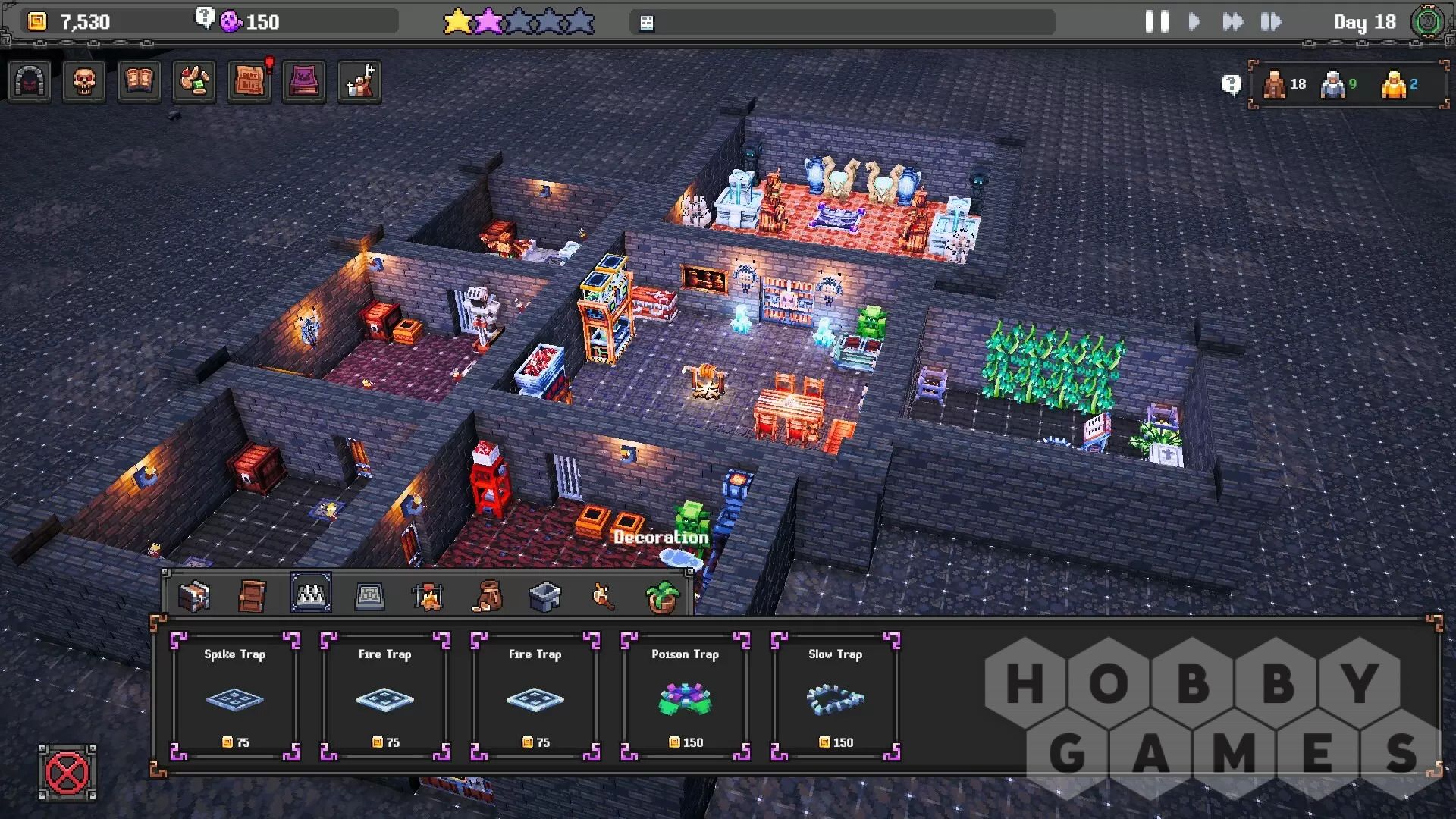Set game to fastest speed
Viewport: 1456px width, 819px height.
(x=1272, y=21)
